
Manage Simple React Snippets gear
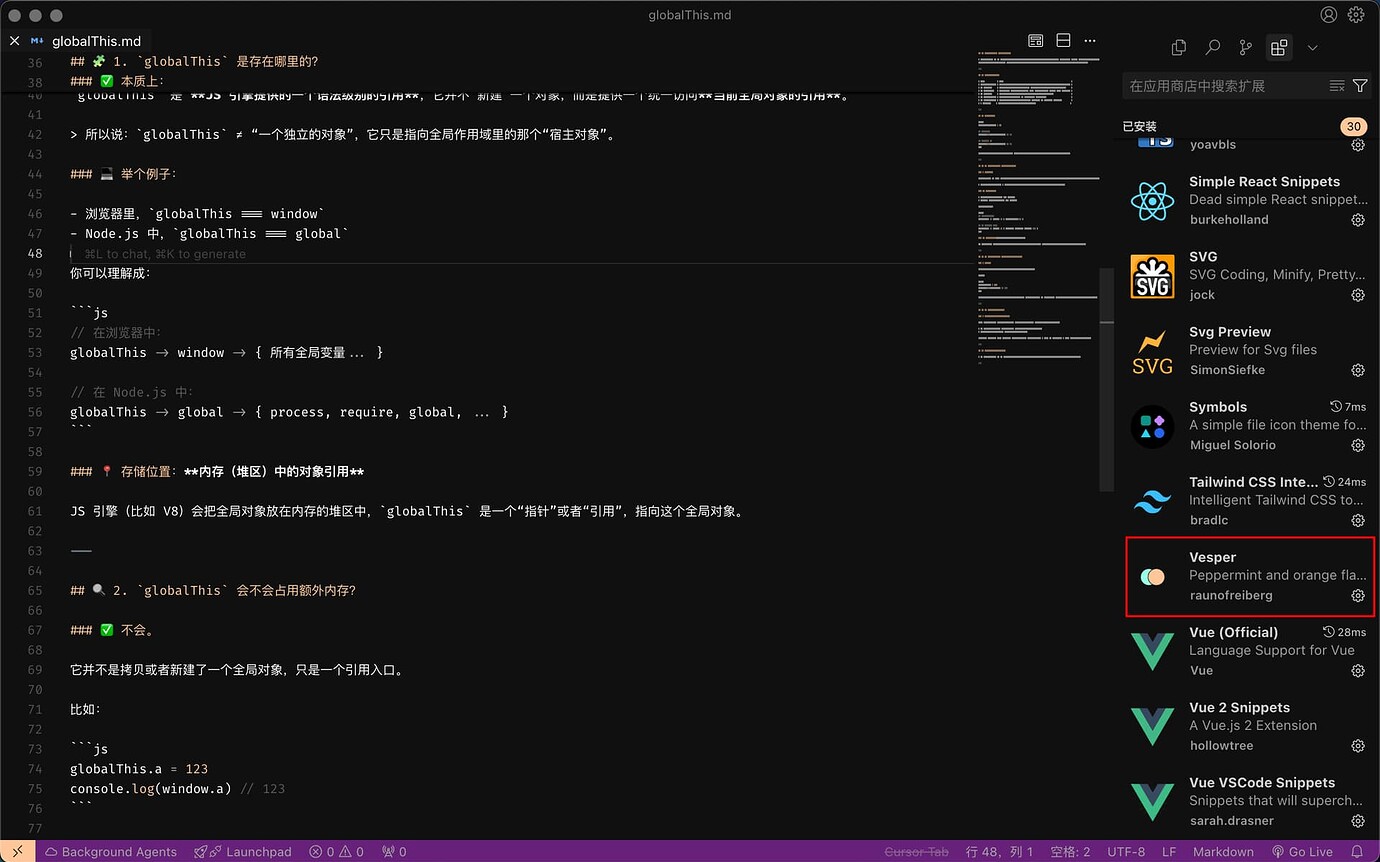pos(1358,220)
